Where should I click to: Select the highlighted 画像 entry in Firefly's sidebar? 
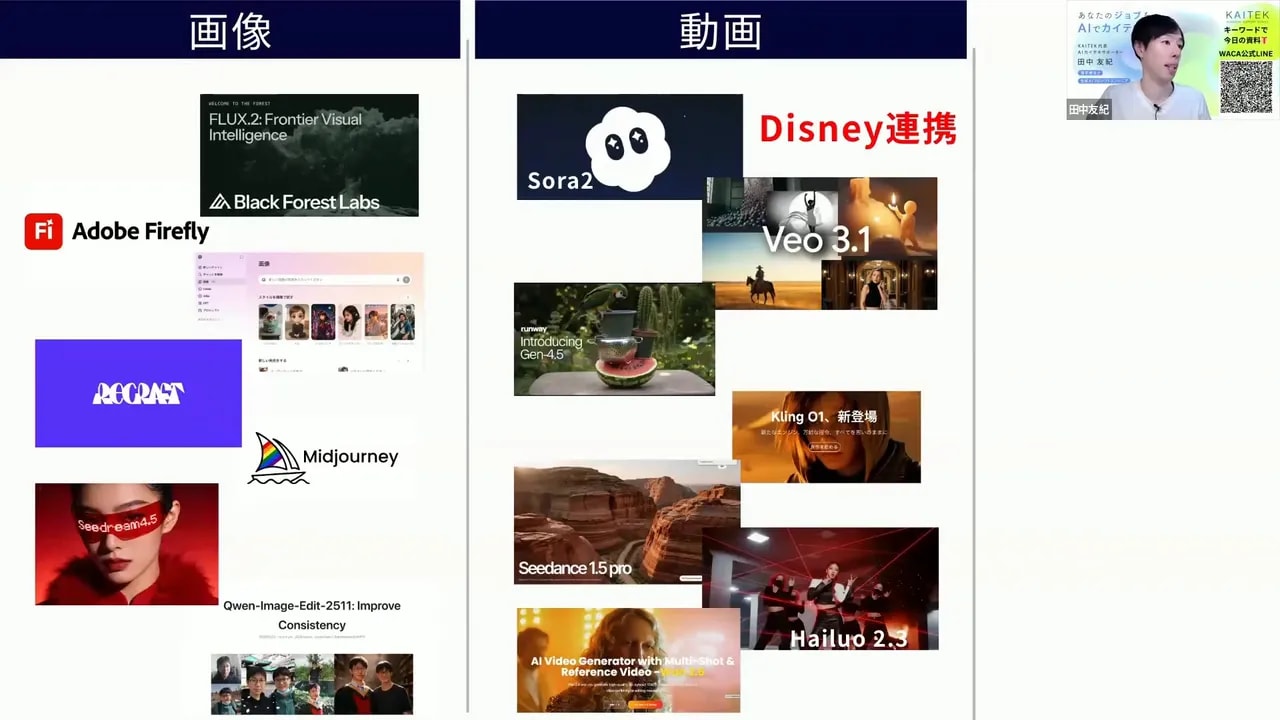[x=206, y=281]
